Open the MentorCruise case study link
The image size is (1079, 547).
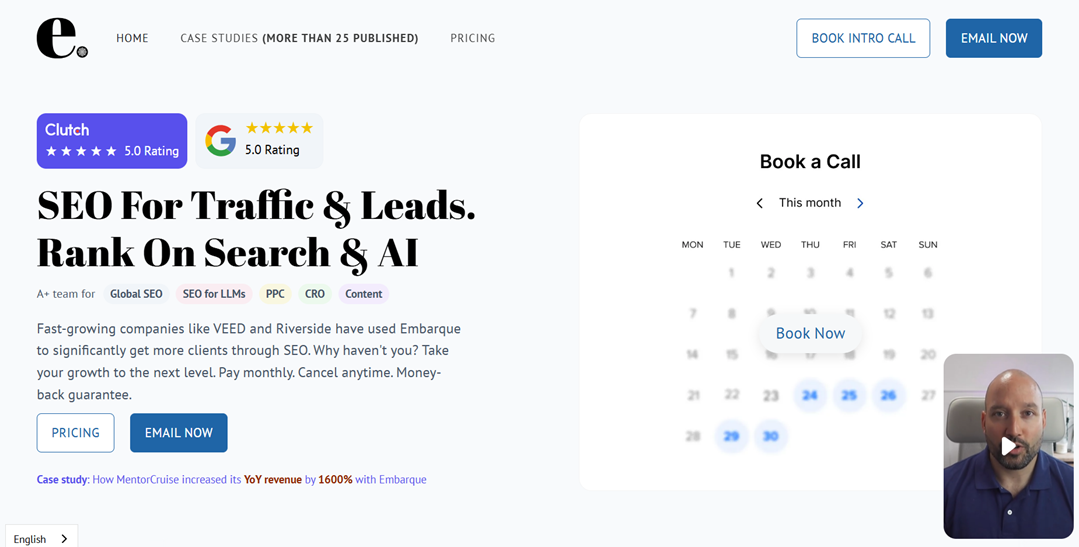[x=232, y=480]
